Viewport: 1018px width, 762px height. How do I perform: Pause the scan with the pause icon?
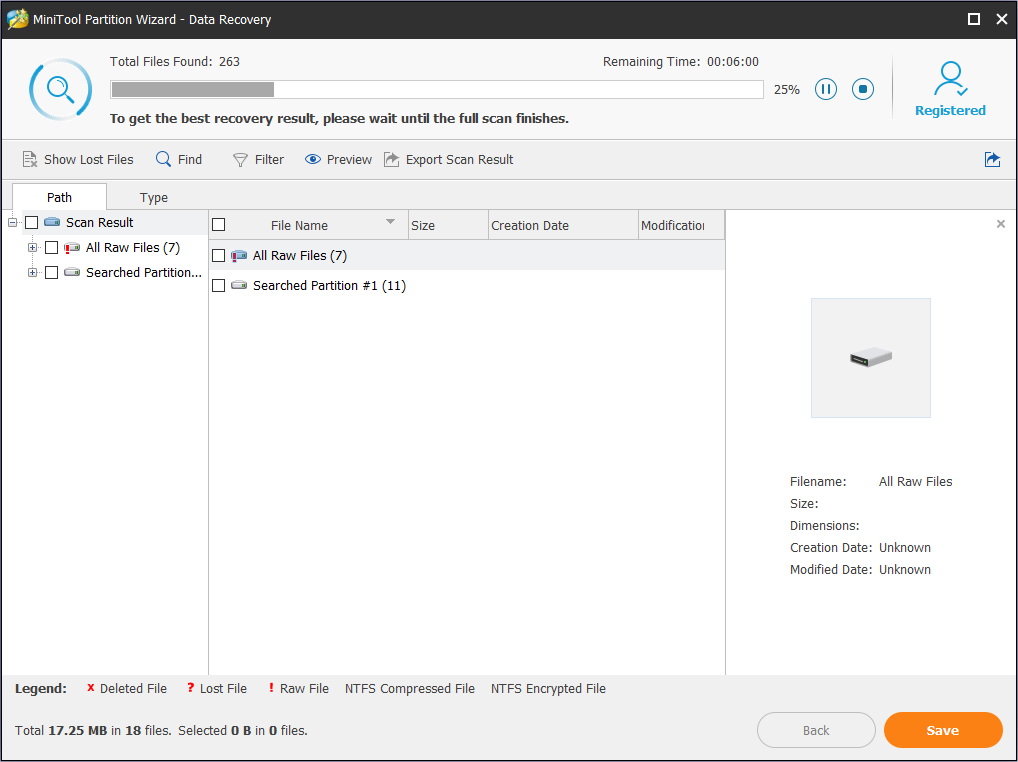[x=825, y=89]
